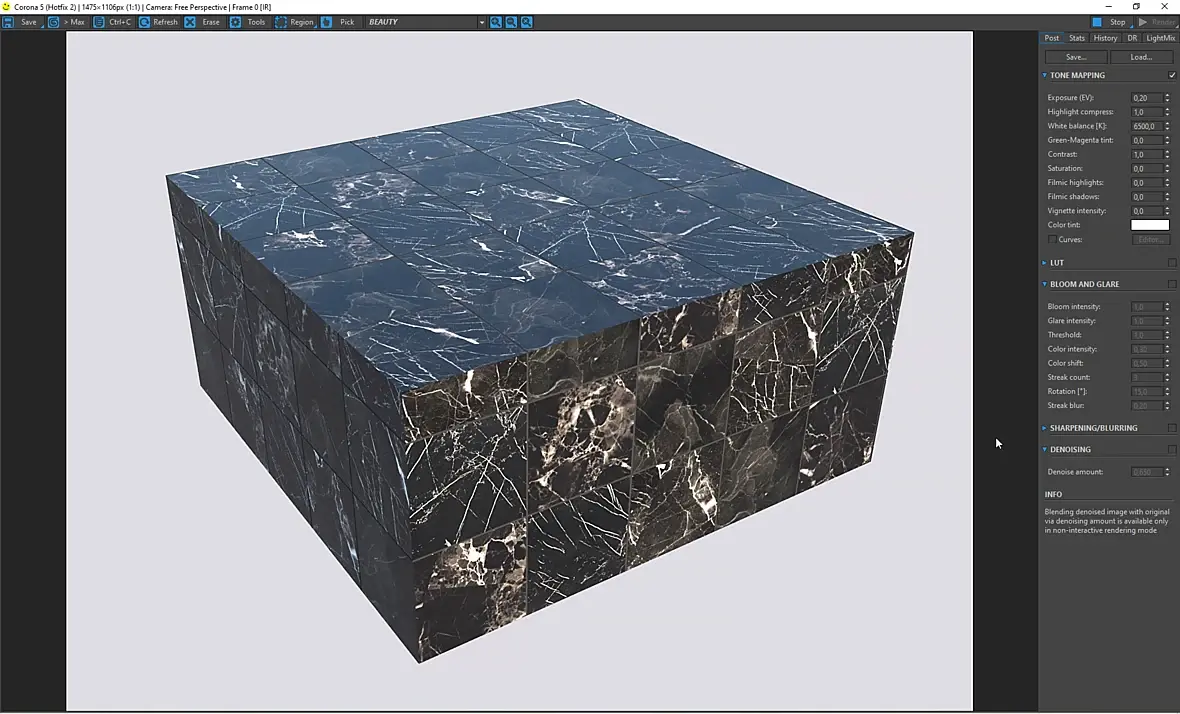The height and width of the screenshot is (714, 1180).
Task: Click the Ctrl+C copy icon
Action: [99, 22]
